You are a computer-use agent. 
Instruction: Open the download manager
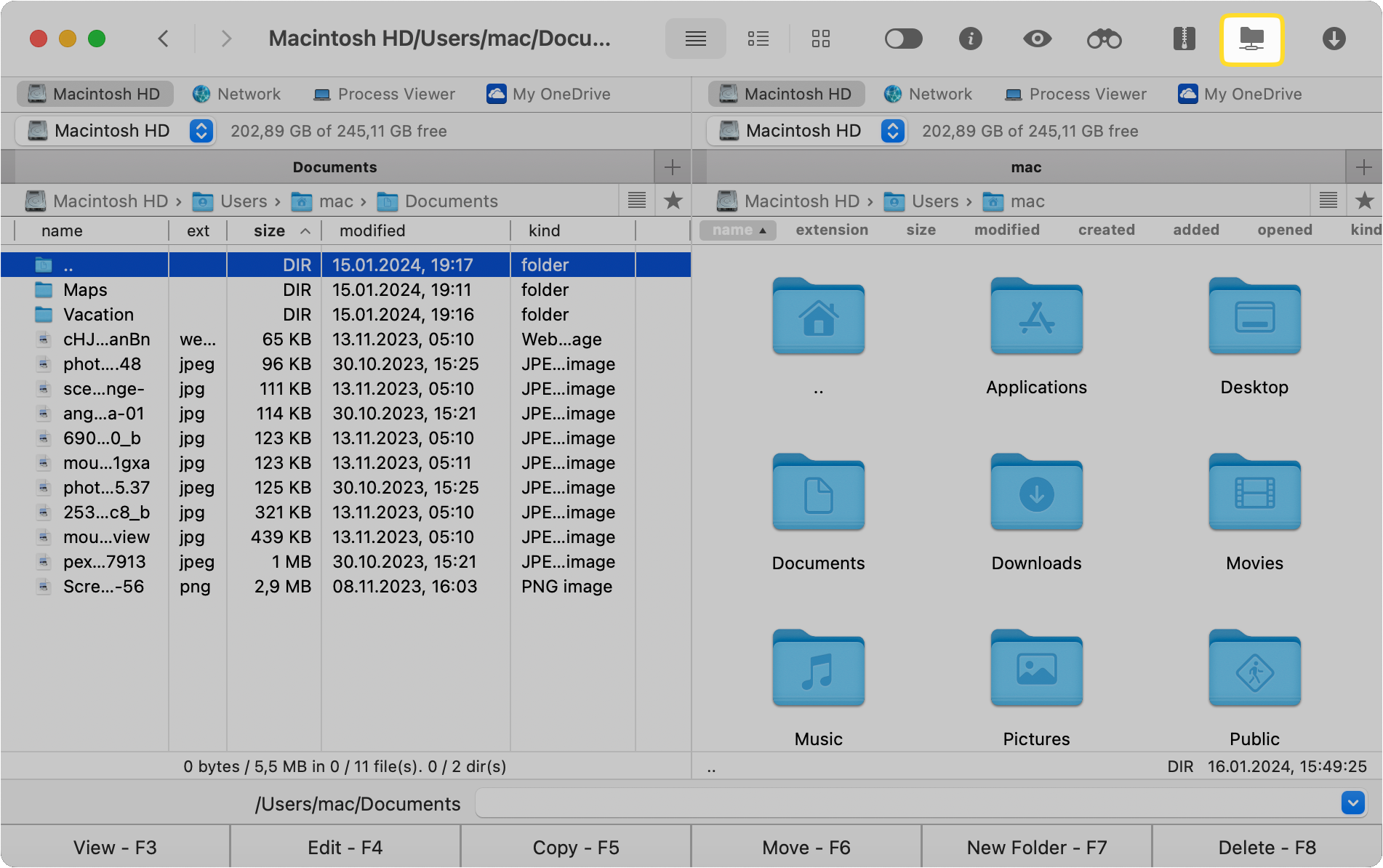(x=1333, y=39)
